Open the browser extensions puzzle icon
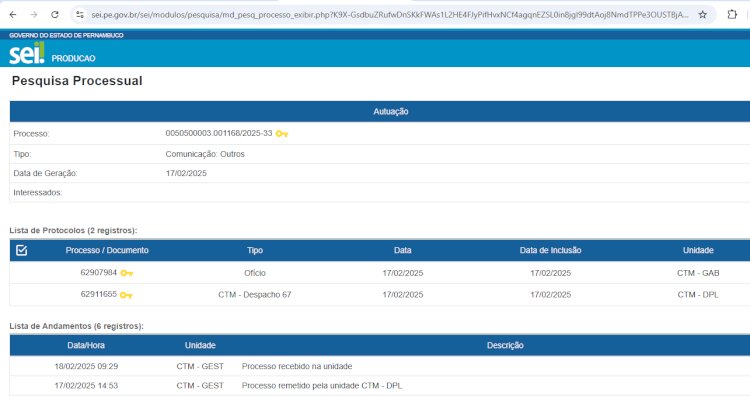Viewport: 750px width, 396px height. point(732,15)
